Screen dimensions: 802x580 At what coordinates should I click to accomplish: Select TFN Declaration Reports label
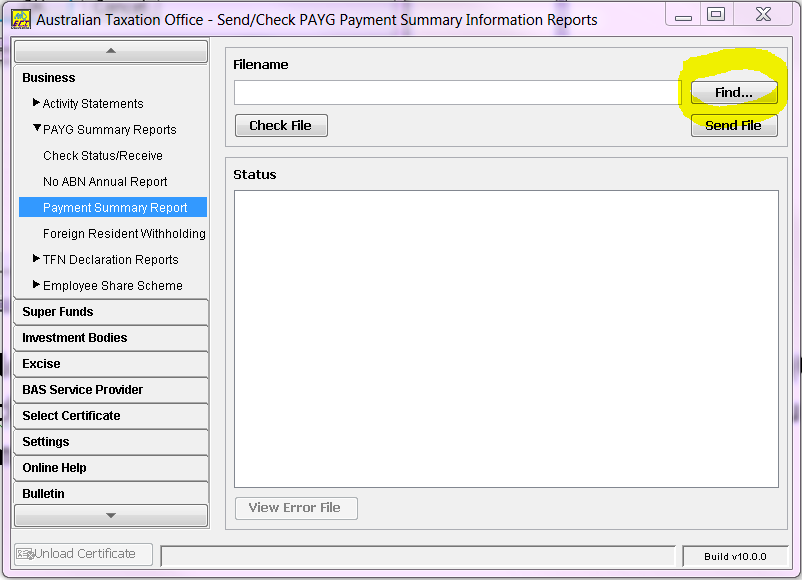click(110, 260)
